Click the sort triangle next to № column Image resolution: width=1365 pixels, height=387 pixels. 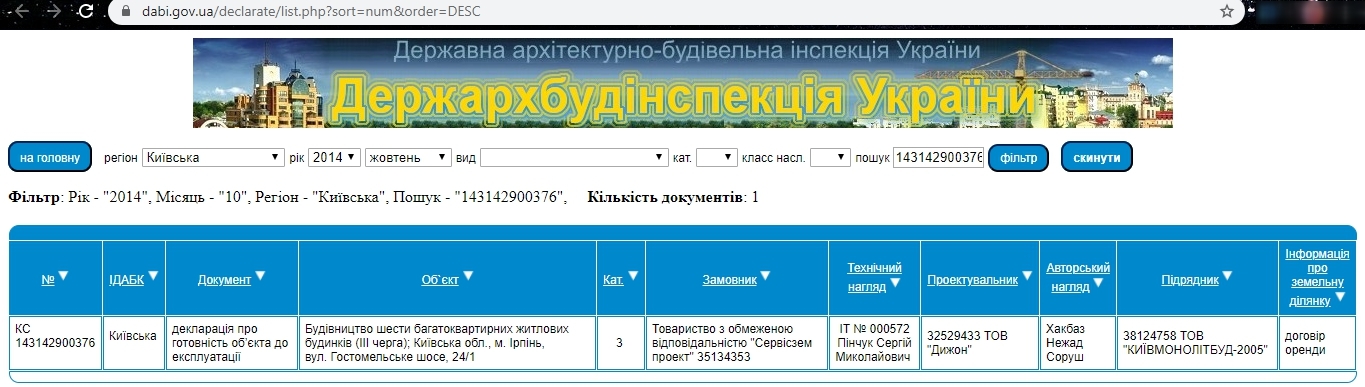pos(63,276)
